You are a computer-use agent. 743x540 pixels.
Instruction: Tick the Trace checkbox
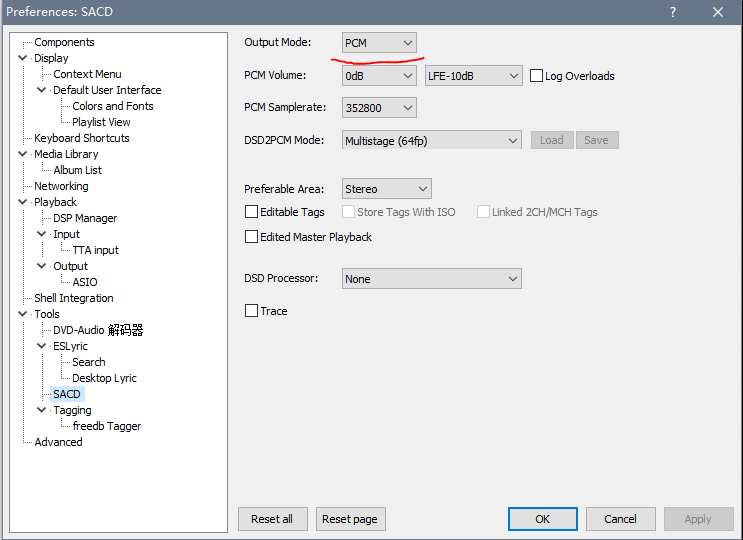252,311
